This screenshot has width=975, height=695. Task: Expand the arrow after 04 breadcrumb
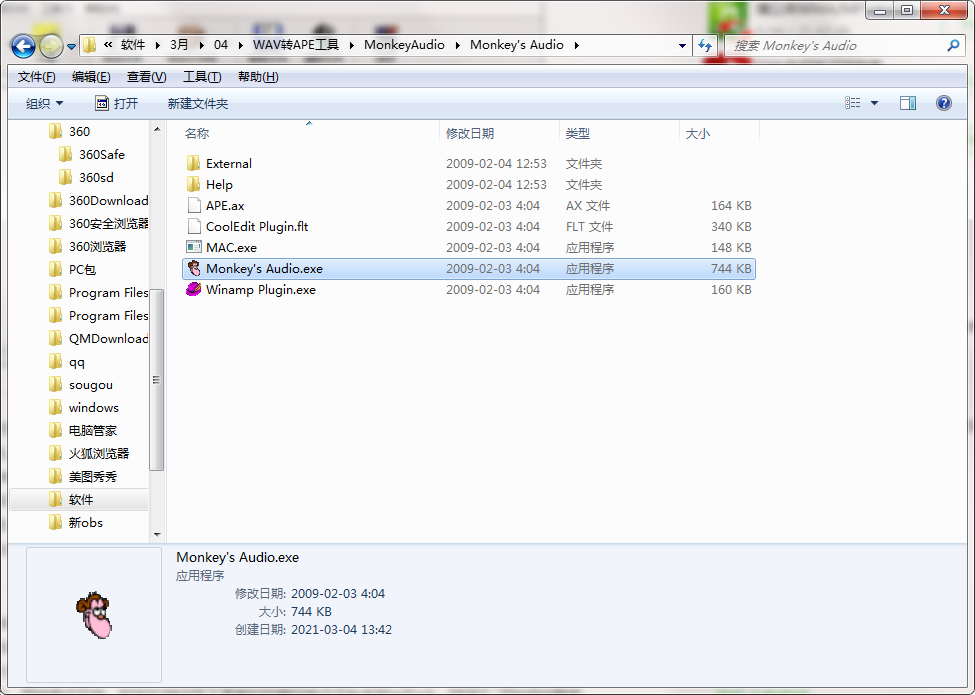[x=240, y=45]
